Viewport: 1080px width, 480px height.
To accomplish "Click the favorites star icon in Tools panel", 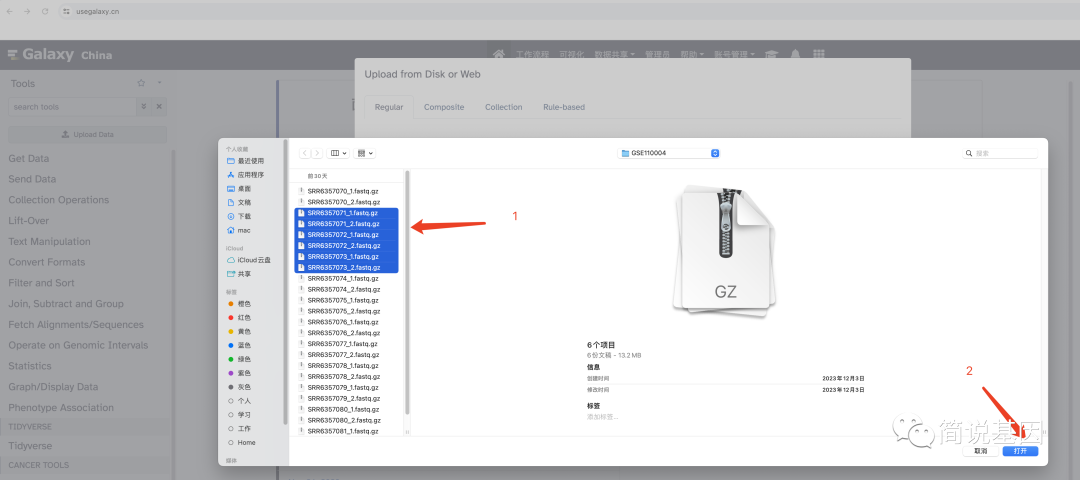I will tap(141, 83).
